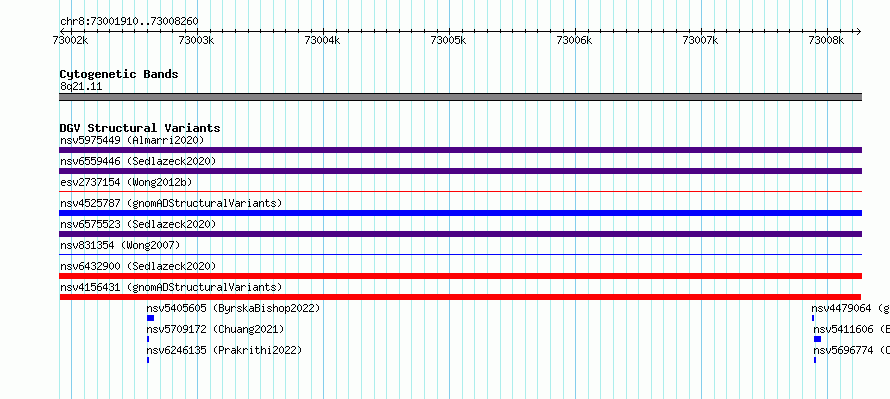The height and width of the screenshot is (399, 890).
Task: Click the nsv6246135 (Prakrithi2022) label
Action: [x=224, y=350]
